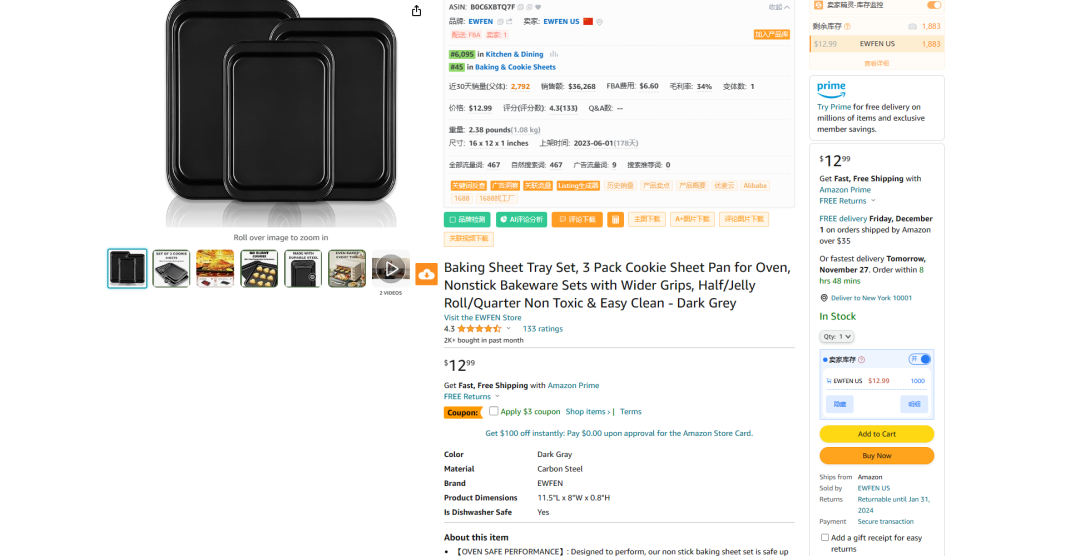The height and width of the screenshot is (556, 1080).
Task: Click the orange cloud download icon
Action: (x=426, y=274)
